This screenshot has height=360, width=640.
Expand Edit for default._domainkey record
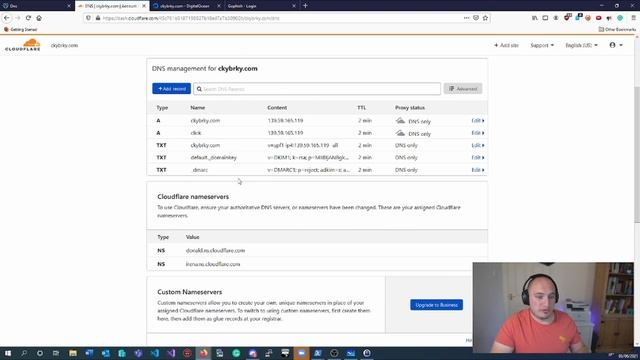point(478,158)
